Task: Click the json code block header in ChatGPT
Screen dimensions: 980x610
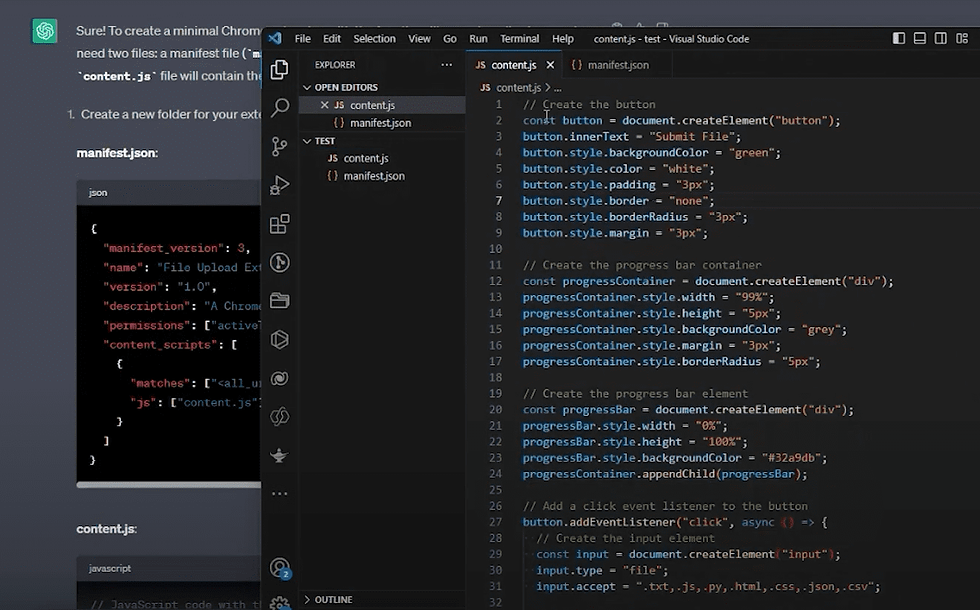Action: [169, 193]
